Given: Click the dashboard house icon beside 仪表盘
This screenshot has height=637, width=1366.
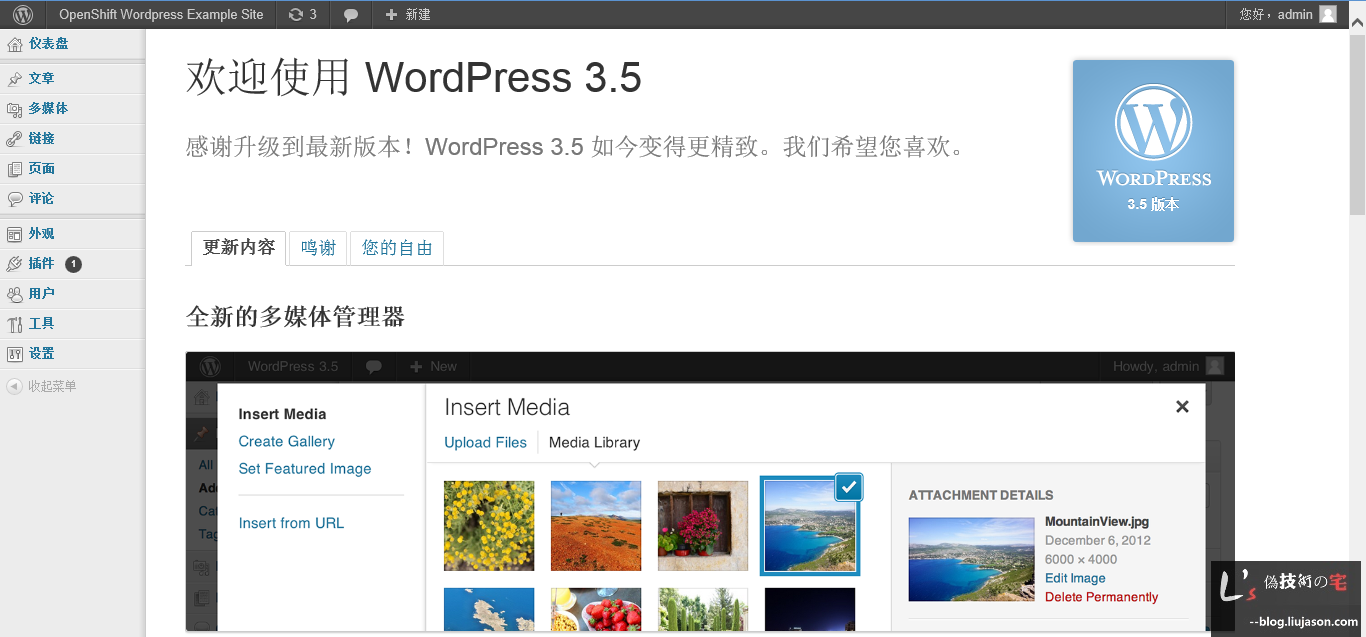Looking at the screenshot, I should coord(14,44).
